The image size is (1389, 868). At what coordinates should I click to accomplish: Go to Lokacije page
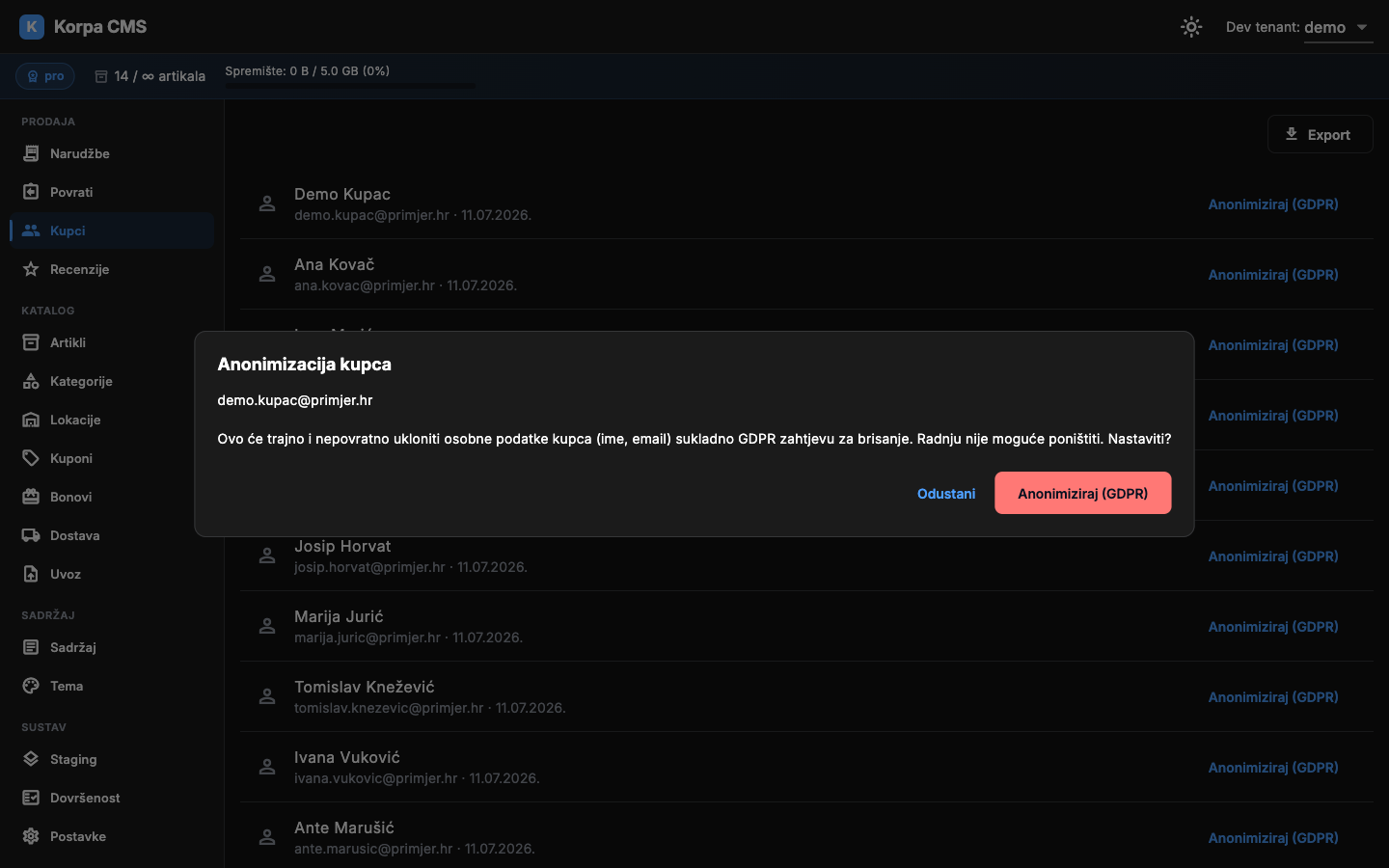(112, 420)
